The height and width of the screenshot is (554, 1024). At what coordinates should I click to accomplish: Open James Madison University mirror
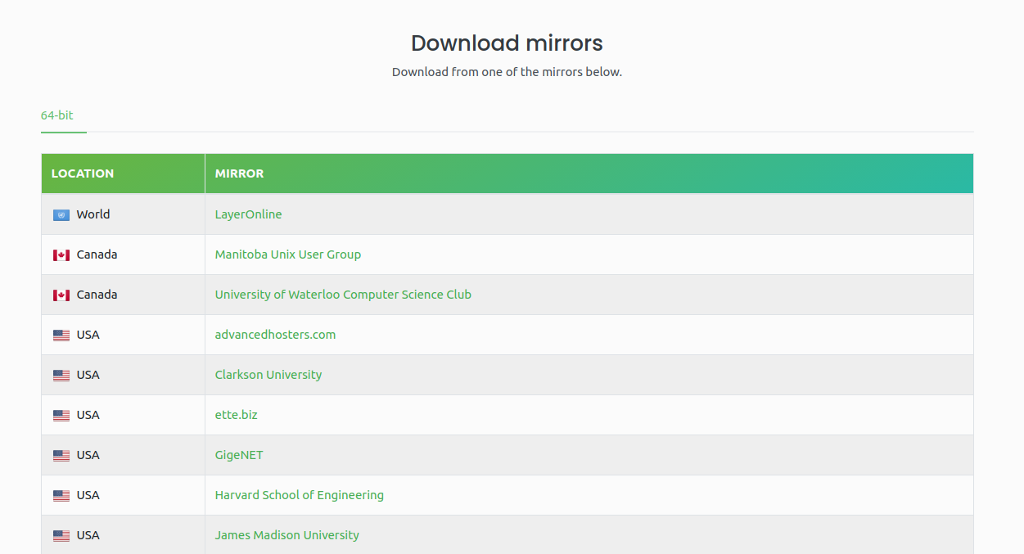(287, 534)
